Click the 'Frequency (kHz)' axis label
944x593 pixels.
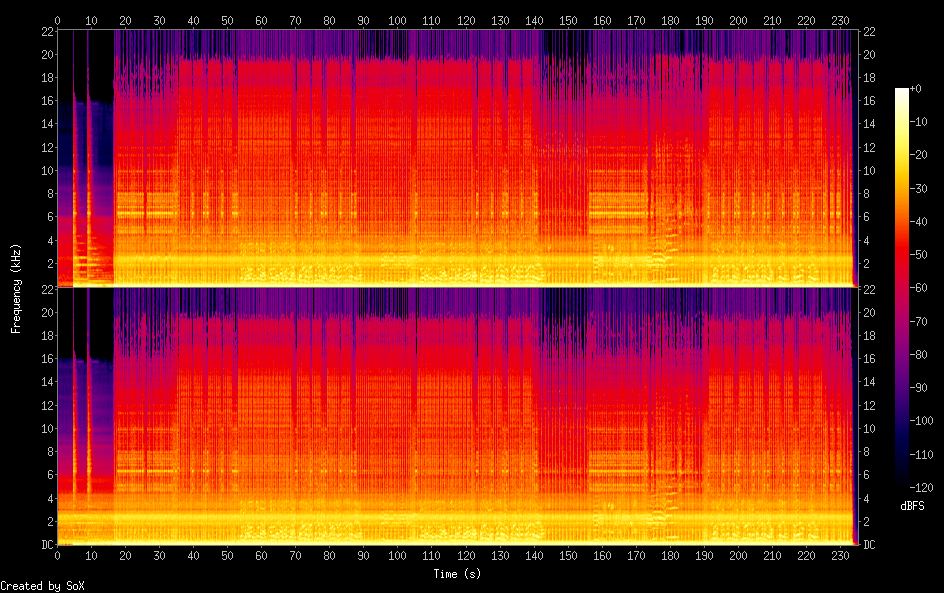[x=17, y=288]
